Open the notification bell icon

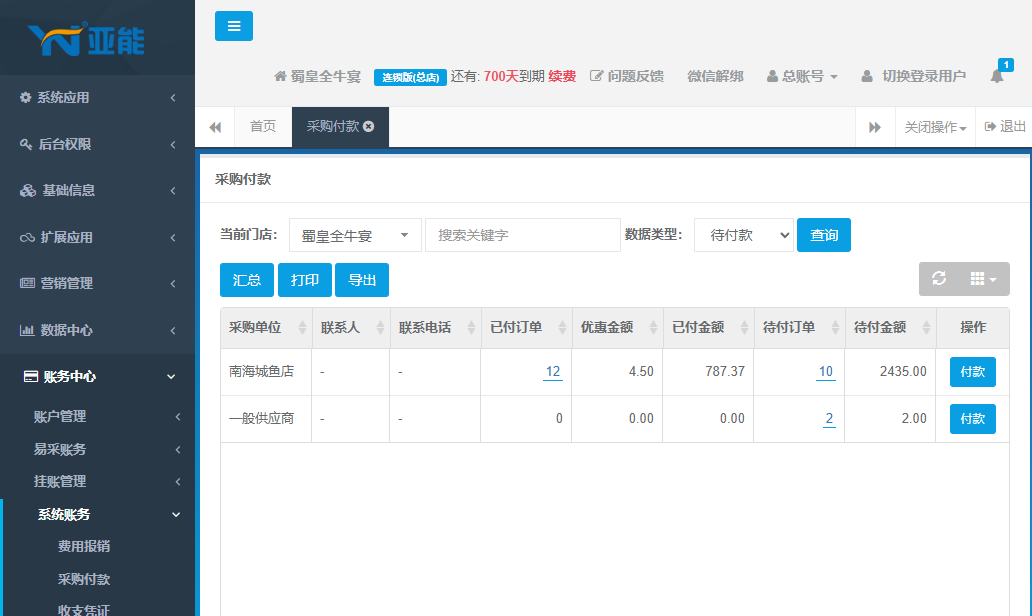click(x=996, y=76)
